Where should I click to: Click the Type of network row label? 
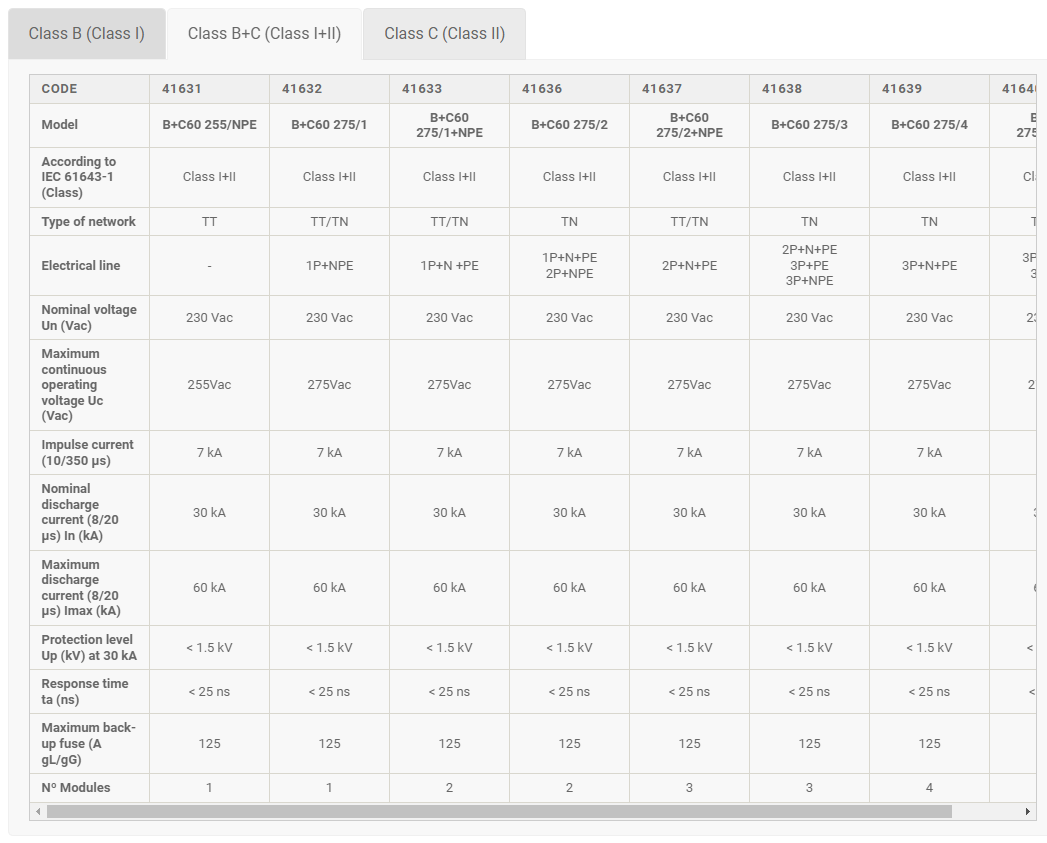point(88,222)
